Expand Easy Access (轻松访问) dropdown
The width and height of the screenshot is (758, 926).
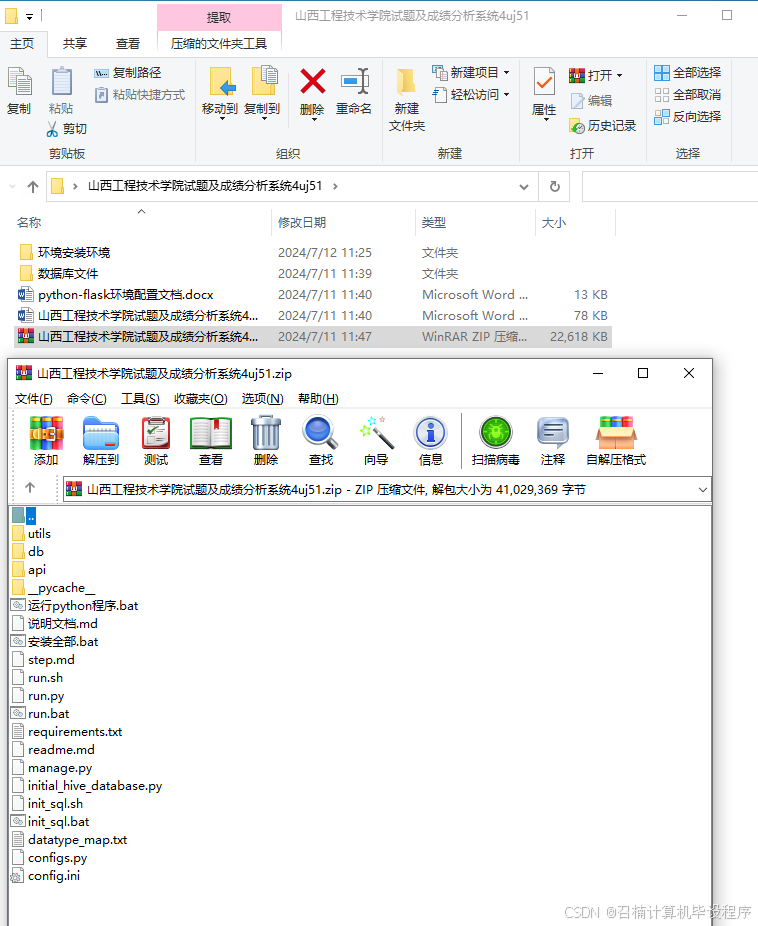(507, 94)
